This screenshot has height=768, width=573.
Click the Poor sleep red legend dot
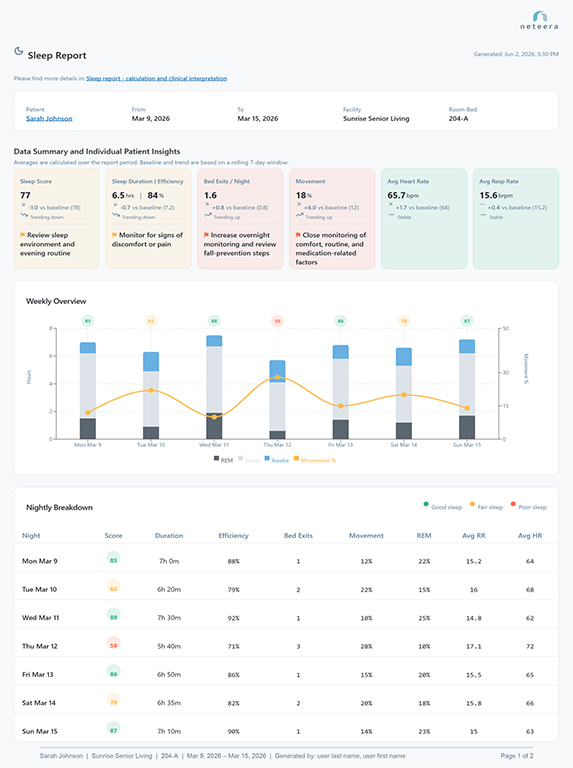coord(513,504)
